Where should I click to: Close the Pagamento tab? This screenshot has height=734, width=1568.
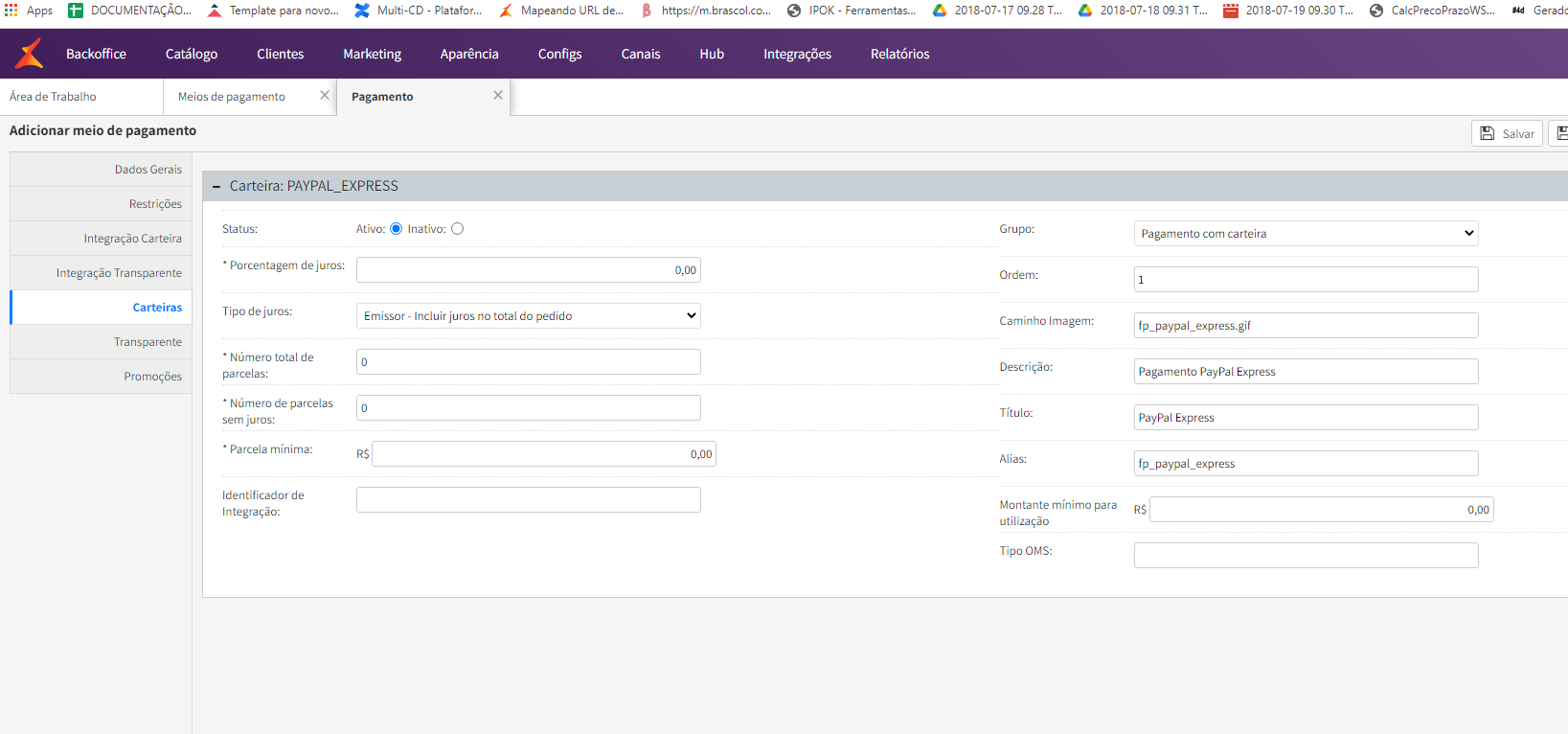pos(498,95)
